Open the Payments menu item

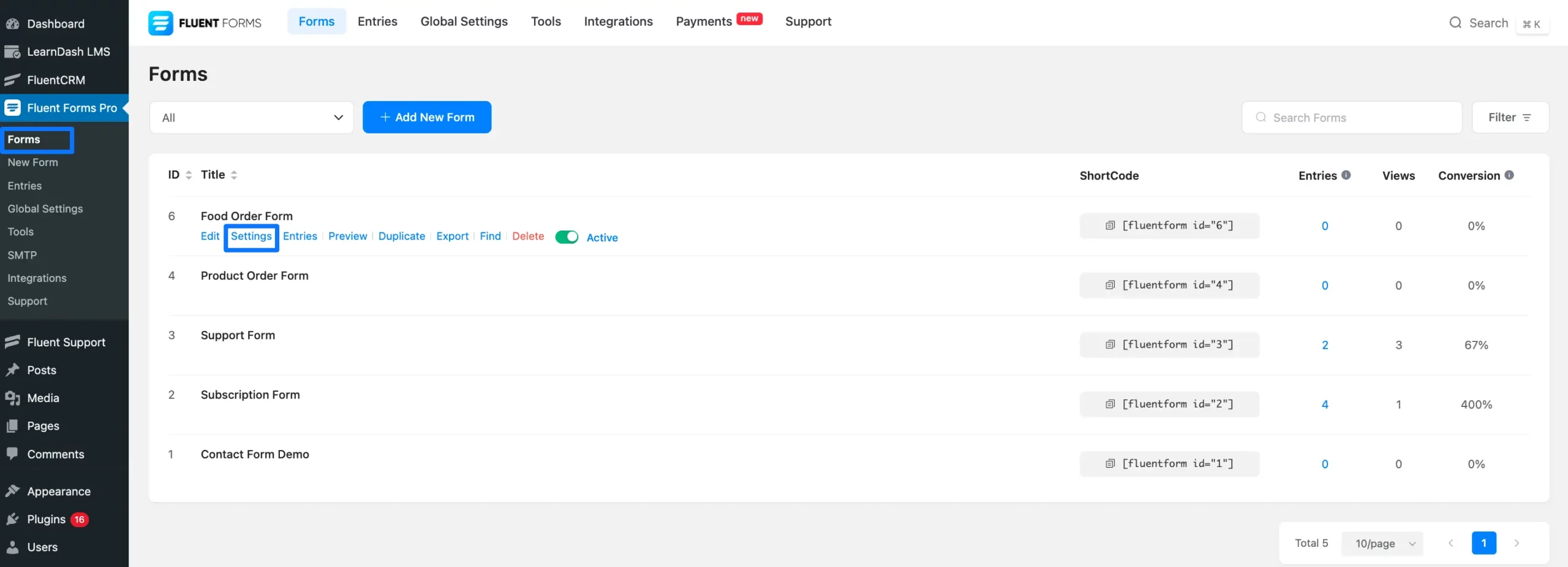tap(703, 21)
